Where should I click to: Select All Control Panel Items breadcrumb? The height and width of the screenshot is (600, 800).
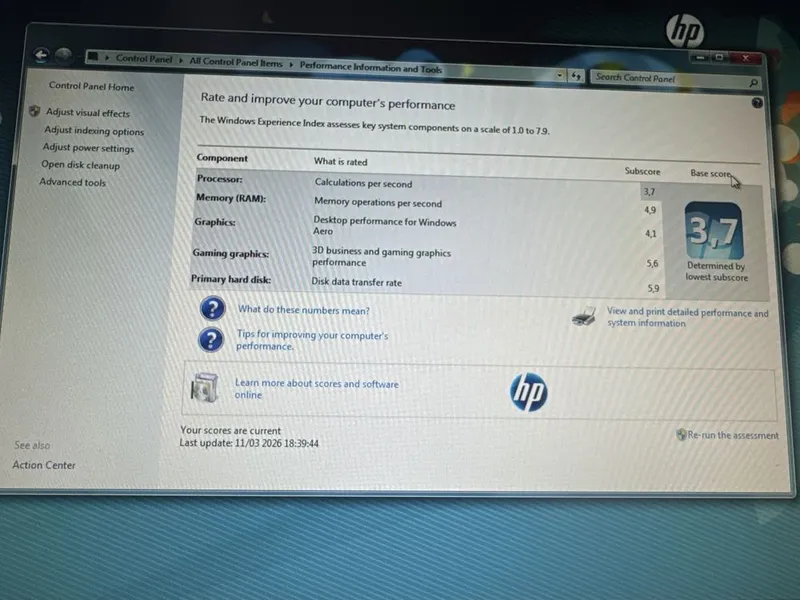(x=236, y=62)
